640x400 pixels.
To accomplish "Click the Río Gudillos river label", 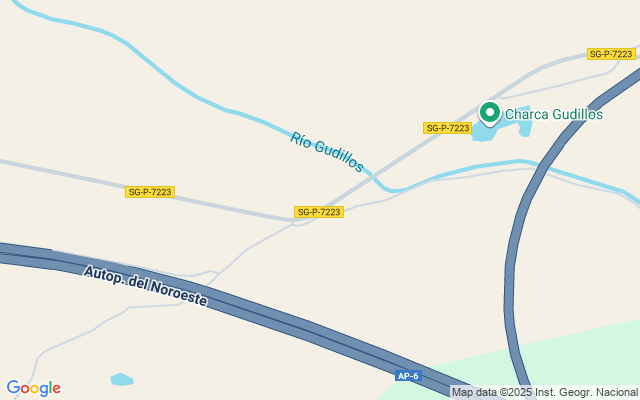I will [327, 152].
